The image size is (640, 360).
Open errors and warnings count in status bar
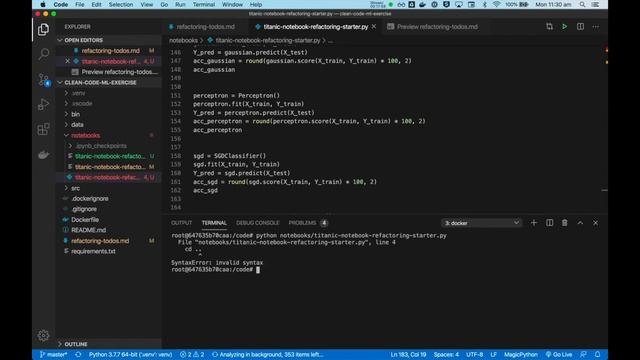click(192, 355)
